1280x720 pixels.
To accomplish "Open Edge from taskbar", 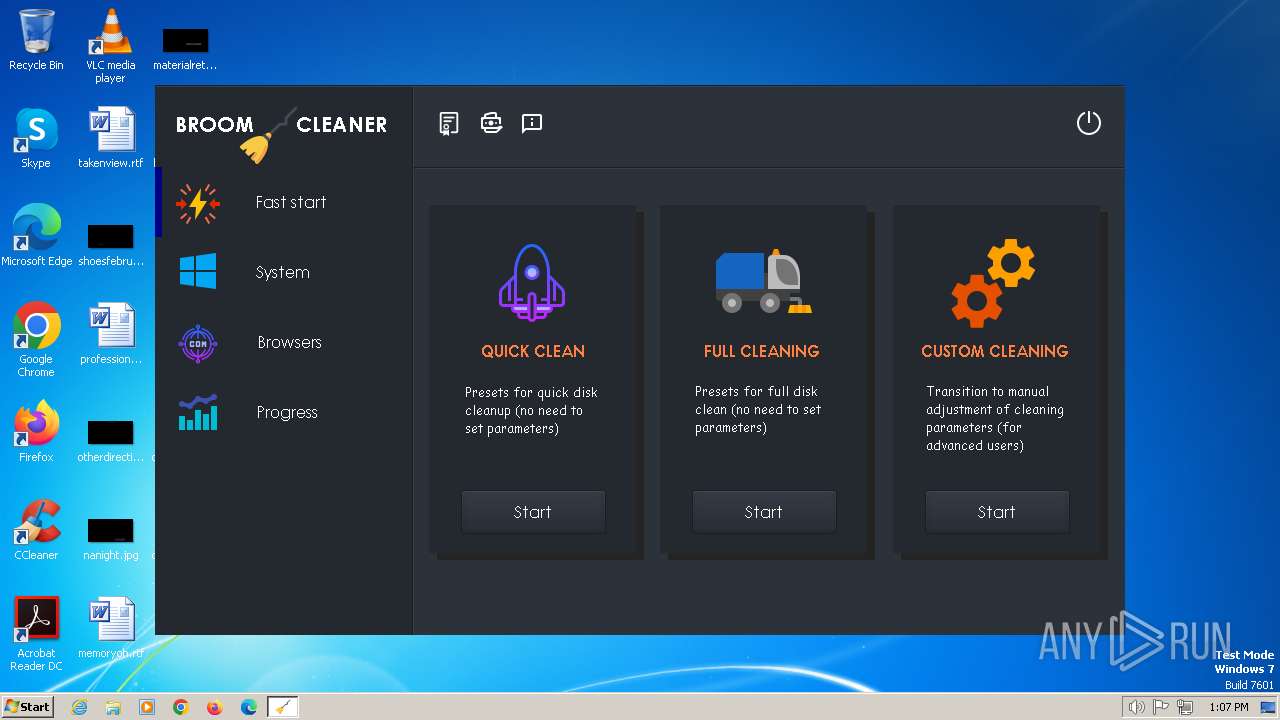I will [249, 707].
